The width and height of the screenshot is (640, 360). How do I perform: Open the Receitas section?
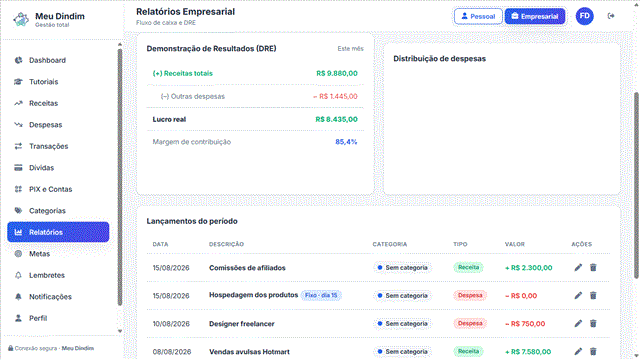(58, 103)
